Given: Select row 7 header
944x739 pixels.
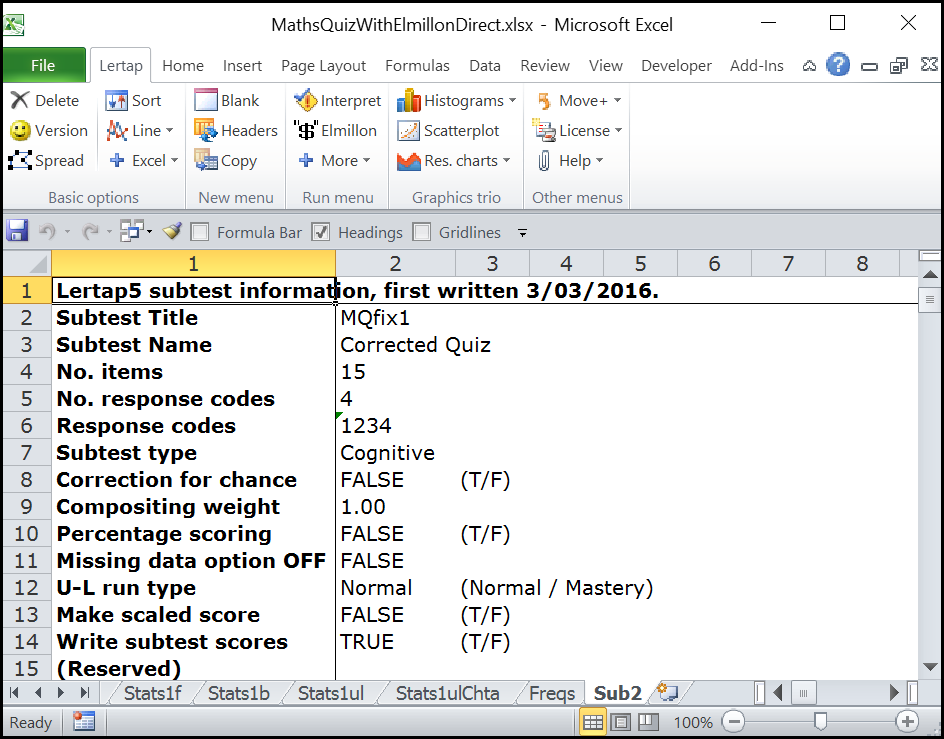Looking at the screenshot, I should [26, 452].
